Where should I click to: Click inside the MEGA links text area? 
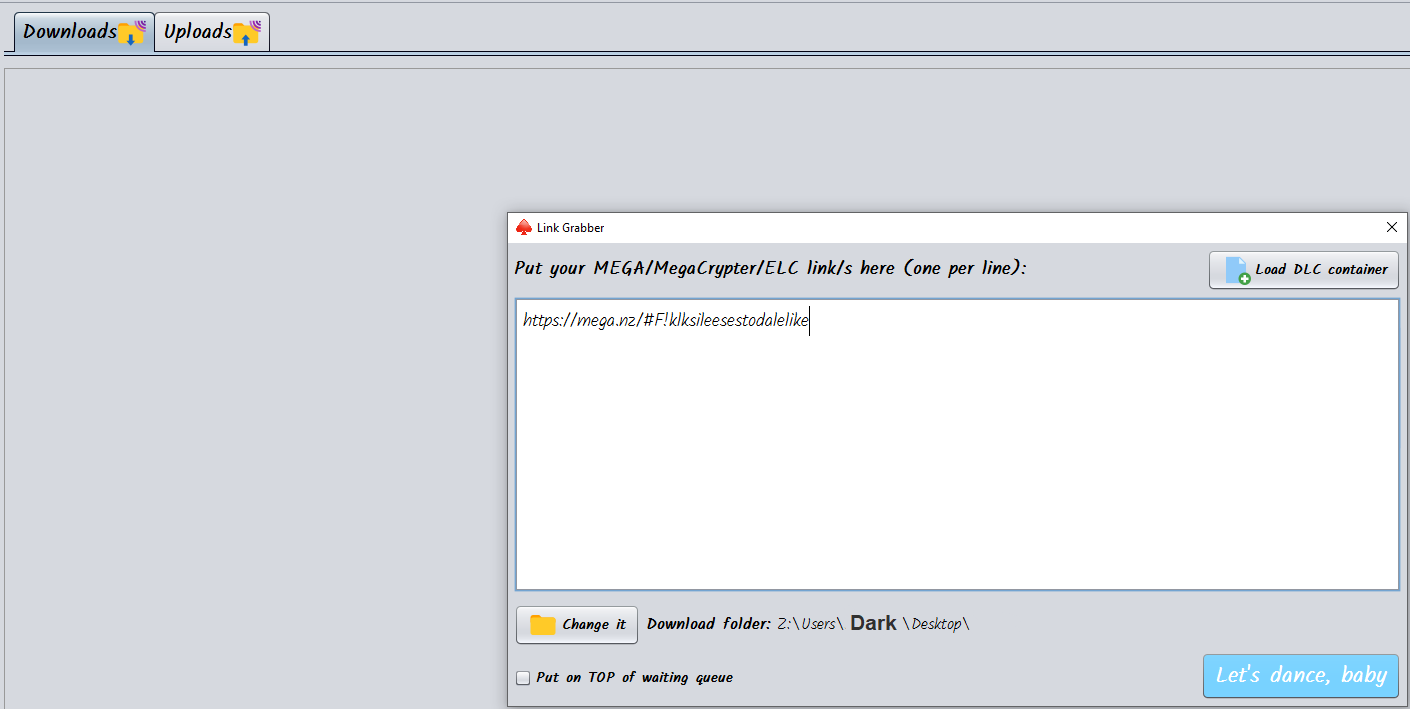[957, 445]
